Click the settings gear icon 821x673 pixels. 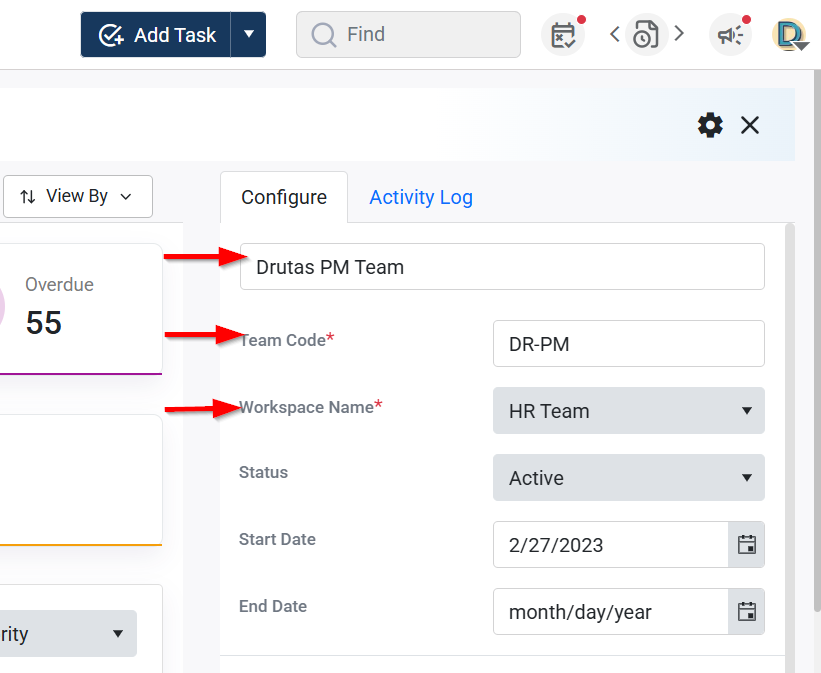click(710, 125)
